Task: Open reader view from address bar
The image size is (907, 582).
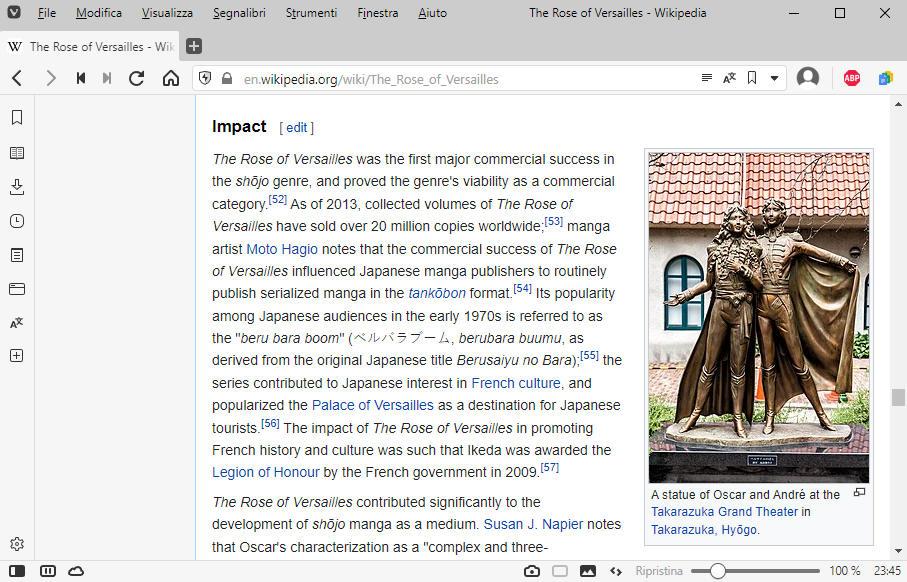Action: point(706,78)
